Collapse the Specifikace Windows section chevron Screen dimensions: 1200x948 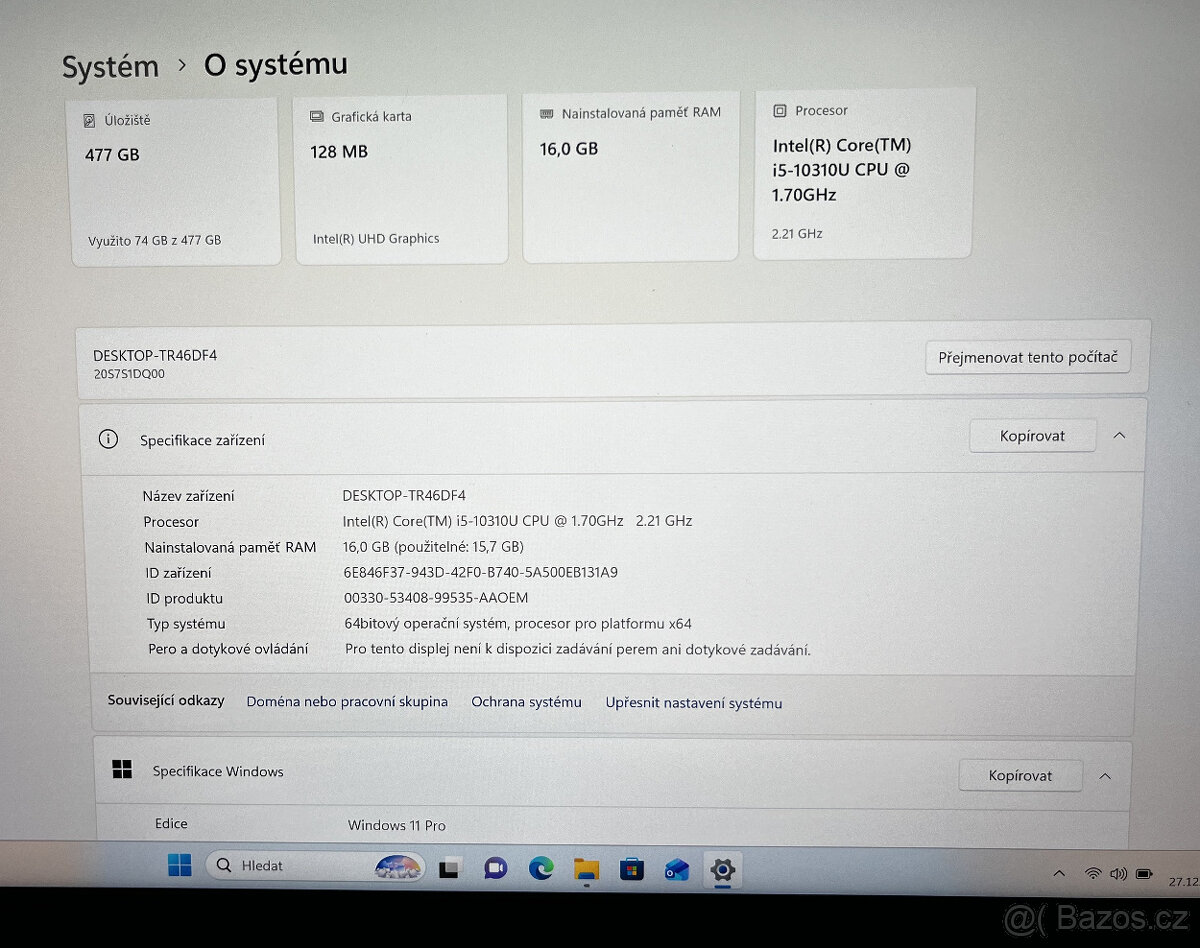point(1105,774)
